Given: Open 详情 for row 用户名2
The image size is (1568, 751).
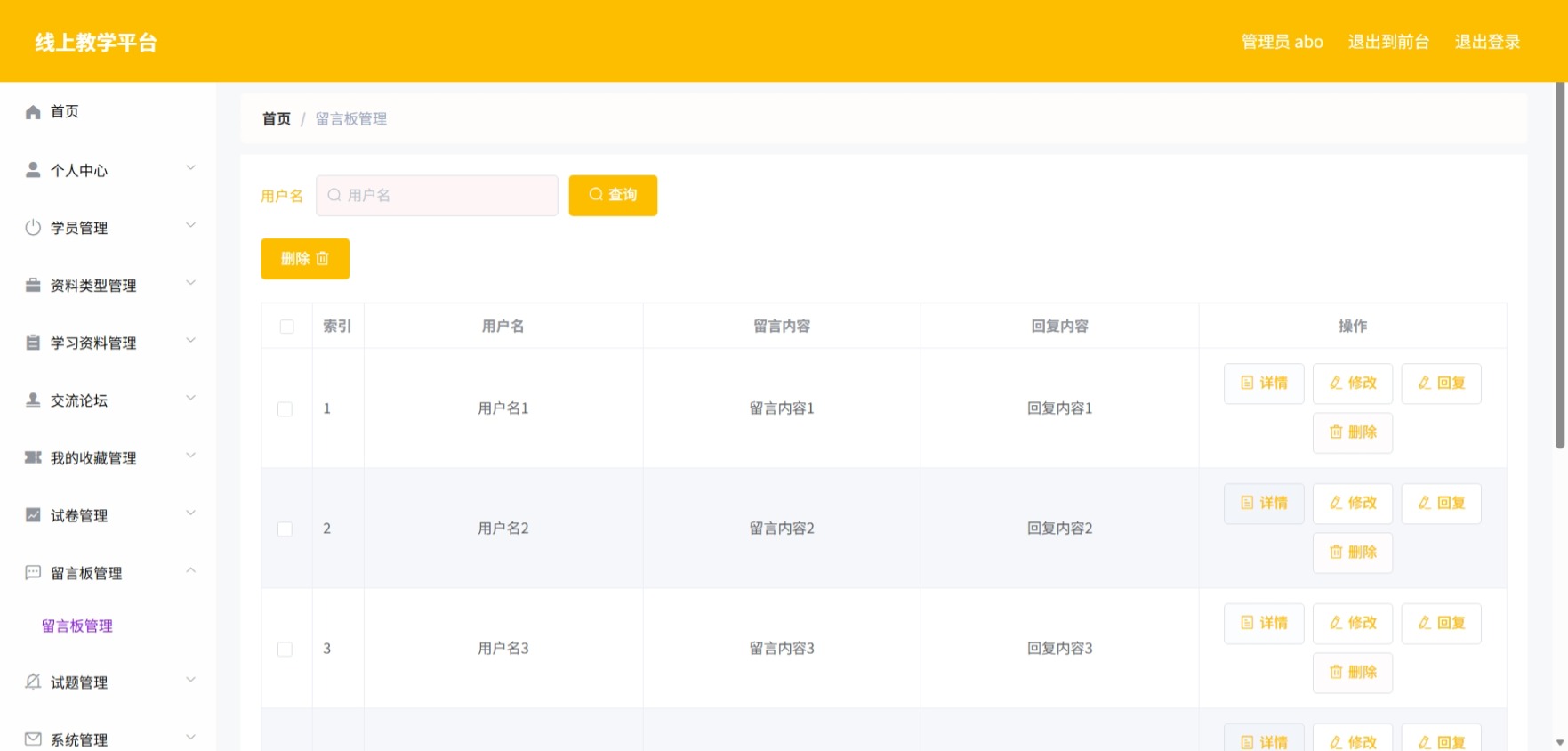Looking at the screenshot, I should click(1264, 504).
